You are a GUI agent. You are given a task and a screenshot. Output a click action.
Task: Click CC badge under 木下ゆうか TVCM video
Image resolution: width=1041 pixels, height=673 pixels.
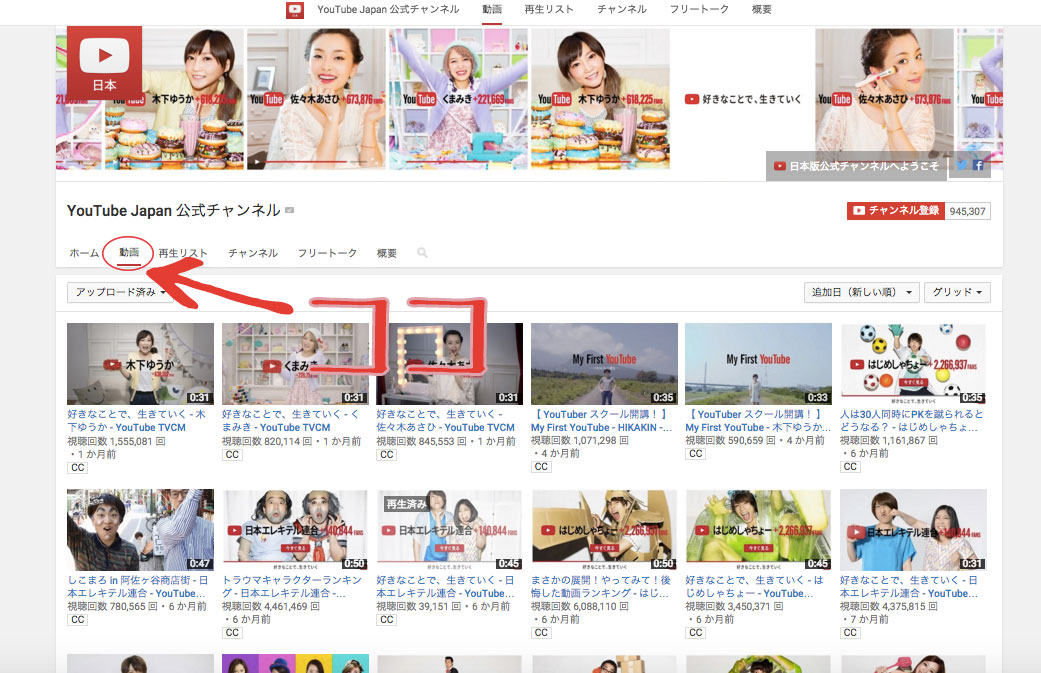78,467
